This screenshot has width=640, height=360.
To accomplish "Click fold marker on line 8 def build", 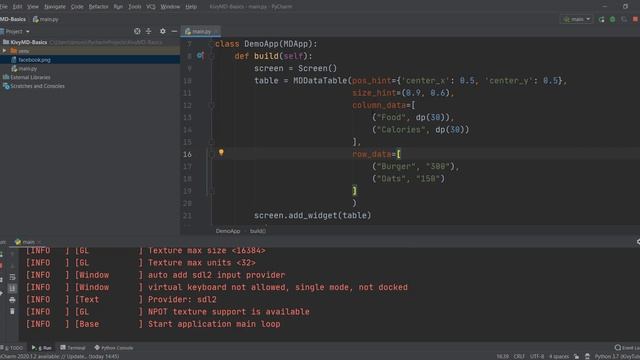I will [211, 56].
